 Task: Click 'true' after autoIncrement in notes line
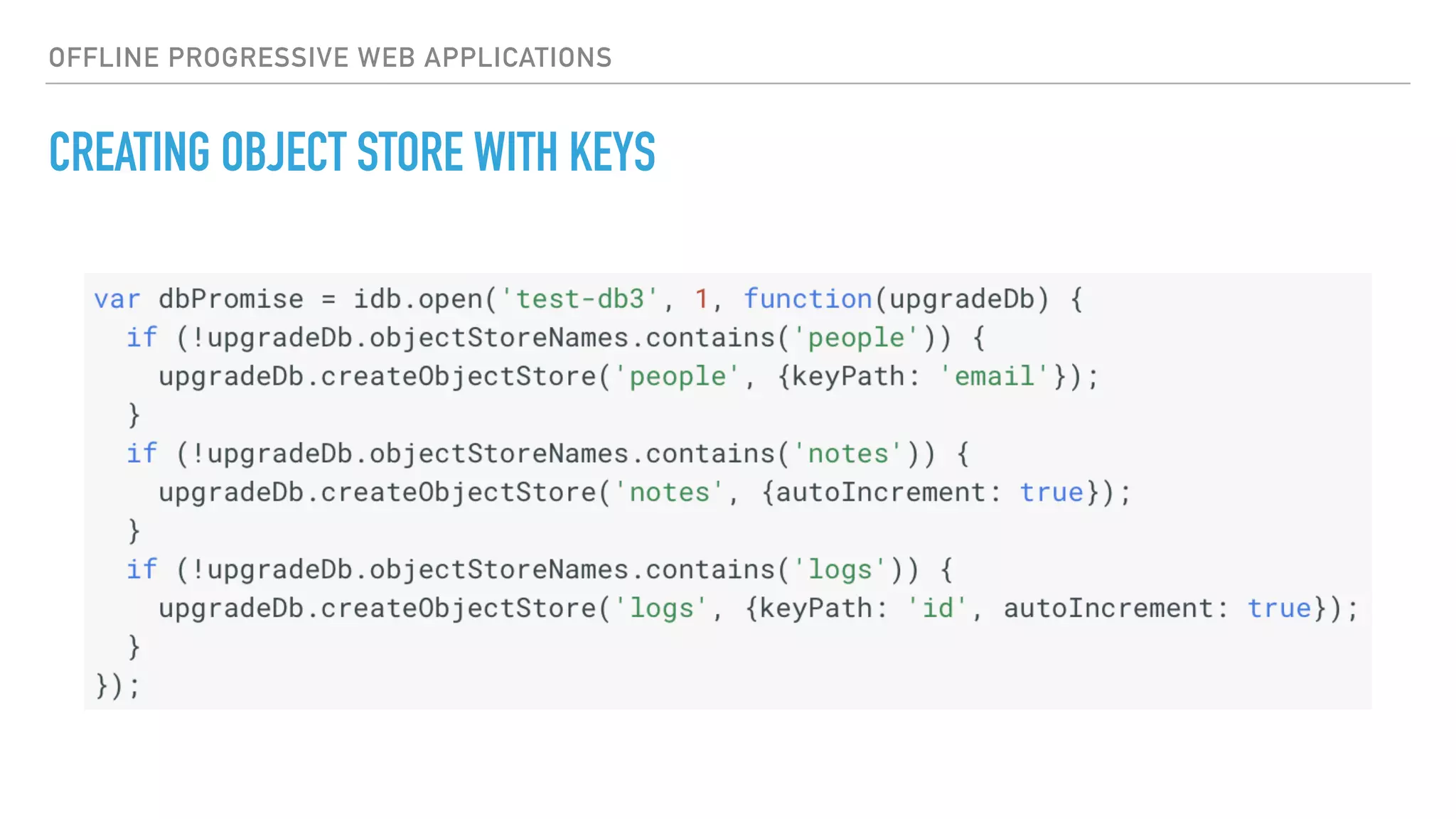point(1051,493)
